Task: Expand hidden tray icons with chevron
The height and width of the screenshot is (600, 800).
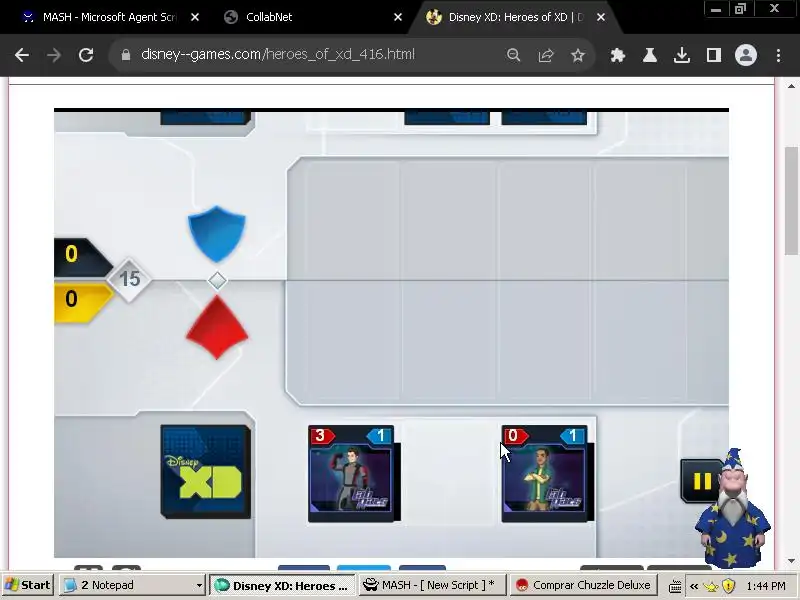Action: (x=694, y=586)
